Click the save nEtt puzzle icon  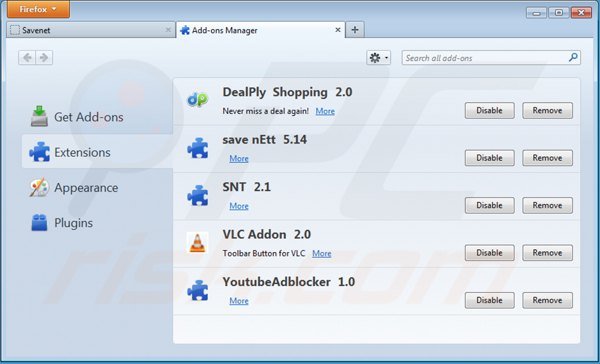(198, 148)
